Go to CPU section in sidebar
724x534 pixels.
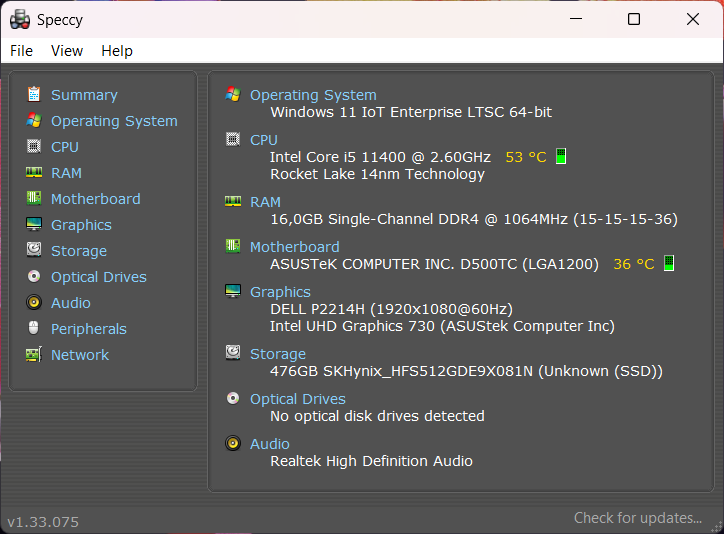(x=65, y=147)
